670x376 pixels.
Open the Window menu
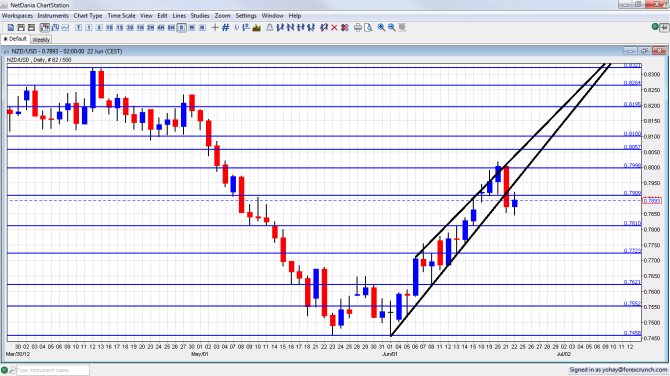pyautogui.click(x=272, y=15)
